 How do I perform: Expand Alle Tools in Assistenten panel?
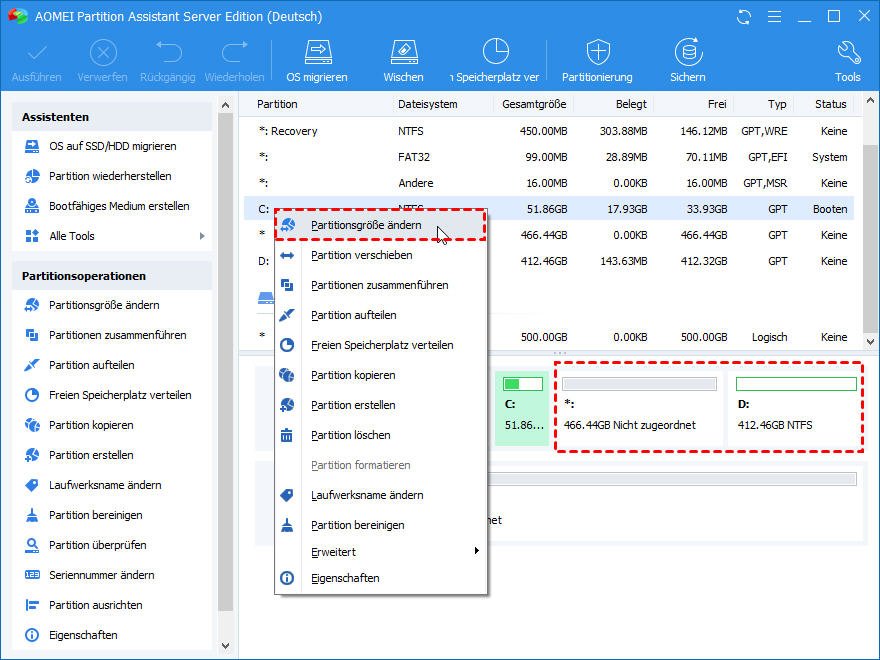point(202,236)
